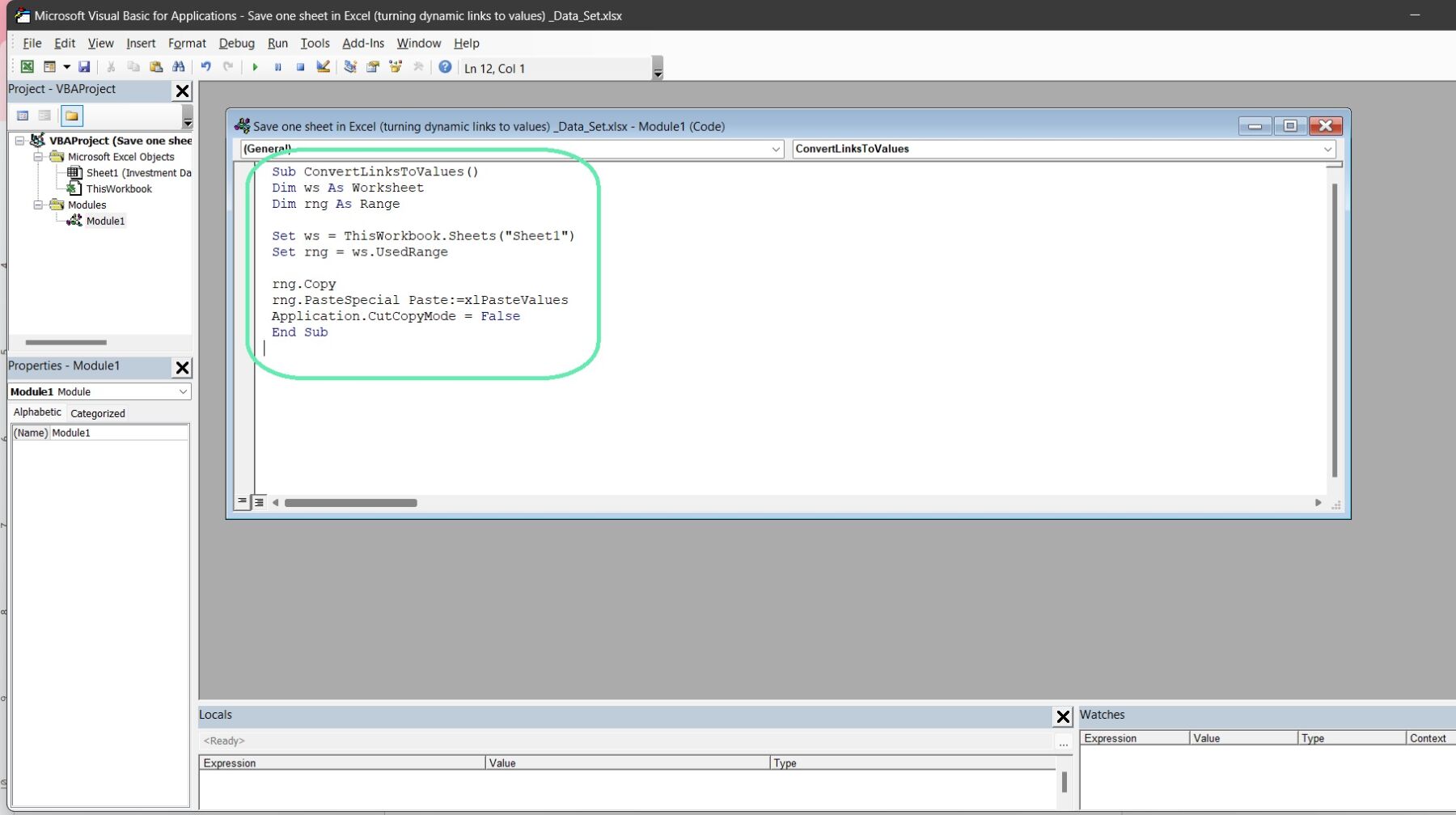Open the Window menu

pyautogui.click(x=419, y=43)
